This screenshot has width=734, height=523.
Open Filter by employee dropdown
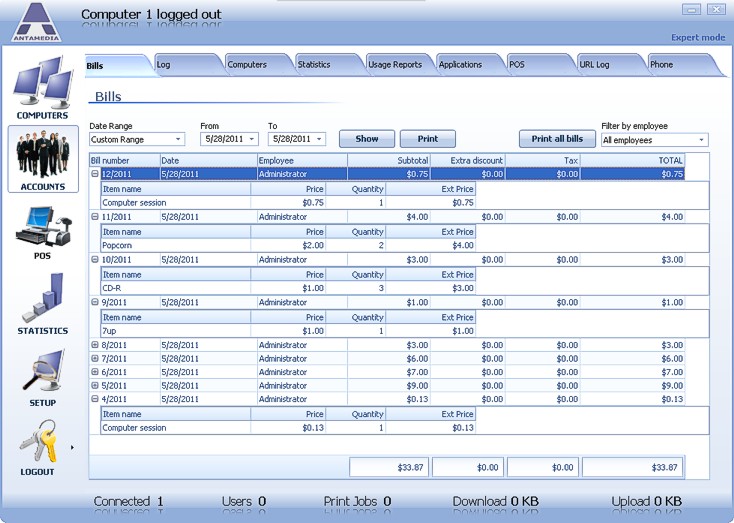click(654, 140)
